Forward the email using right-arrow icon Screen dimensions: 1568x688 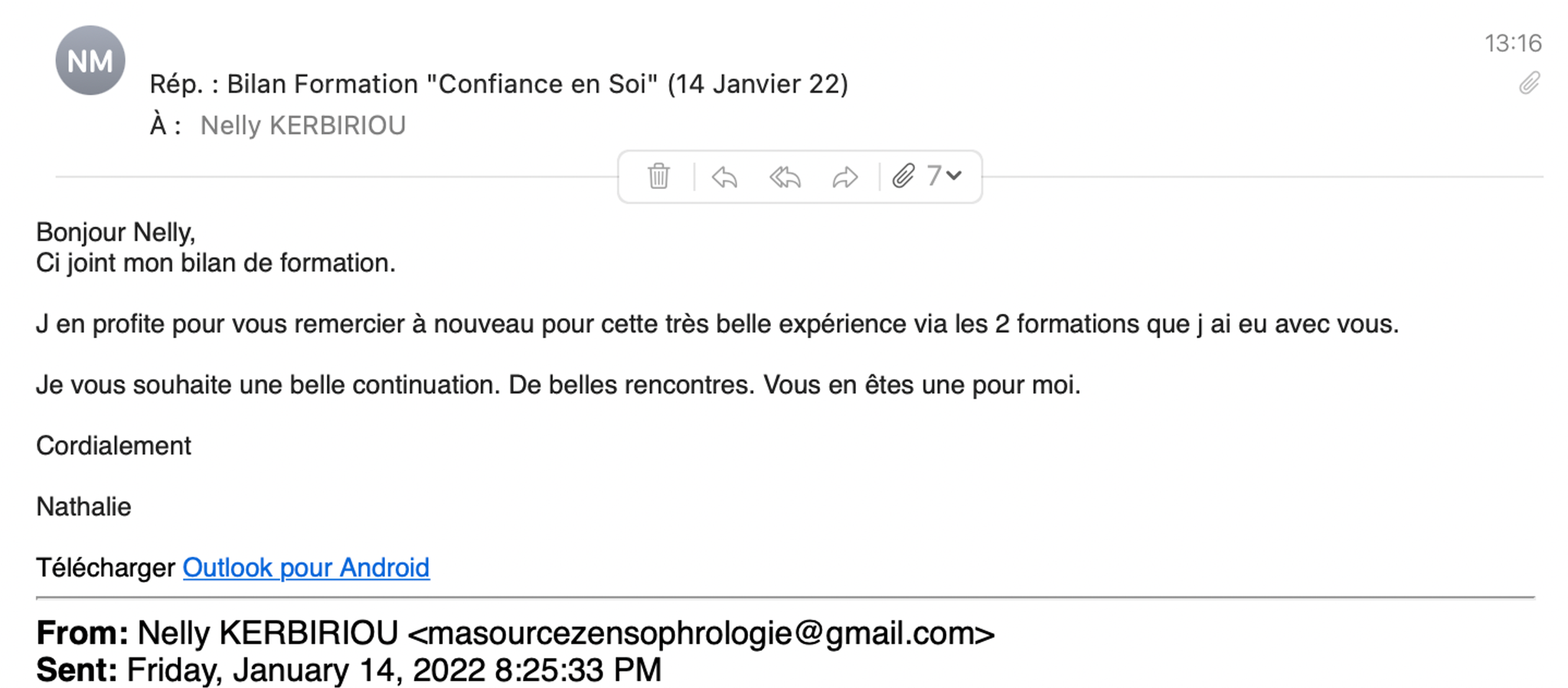coord(845,178)
